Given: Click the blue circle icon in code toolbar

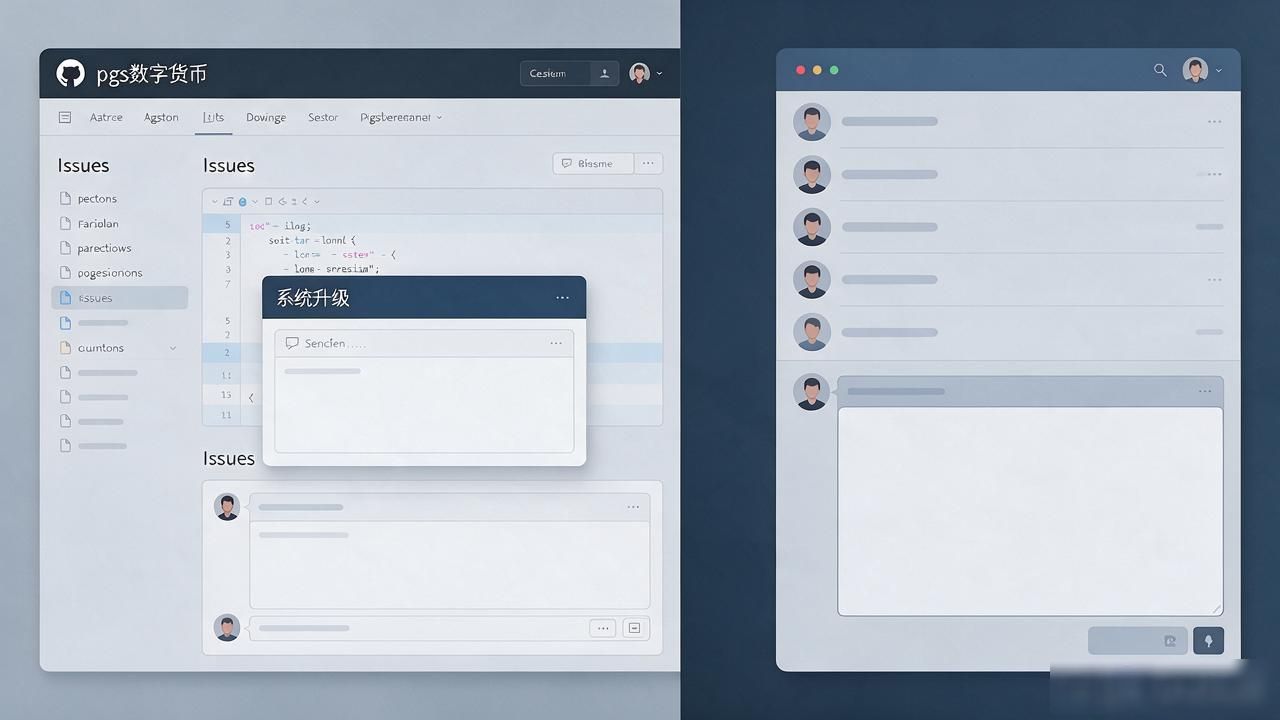Looking at the screenshot, I should (242, 201).
